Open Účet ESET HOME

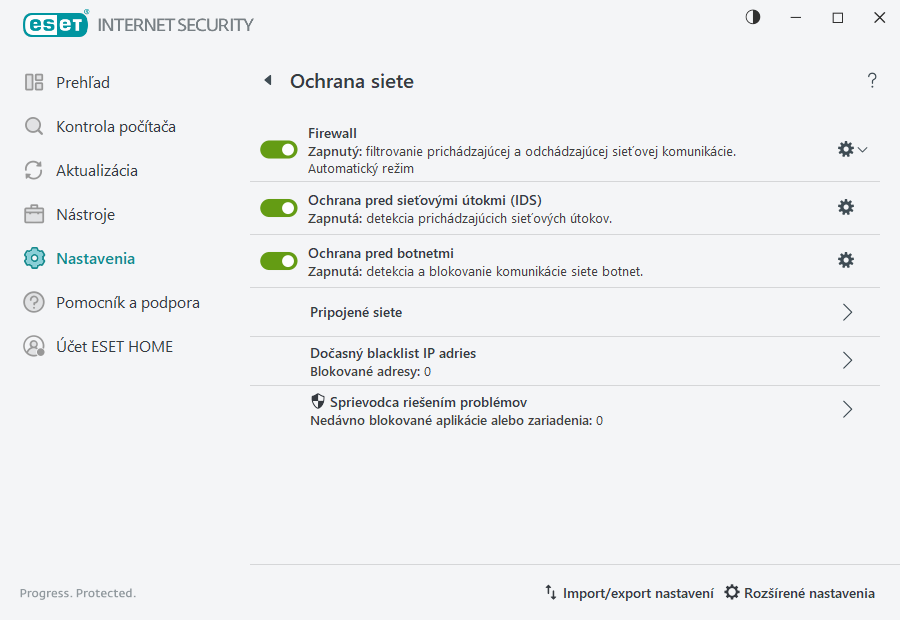click(x=112, y=346)
